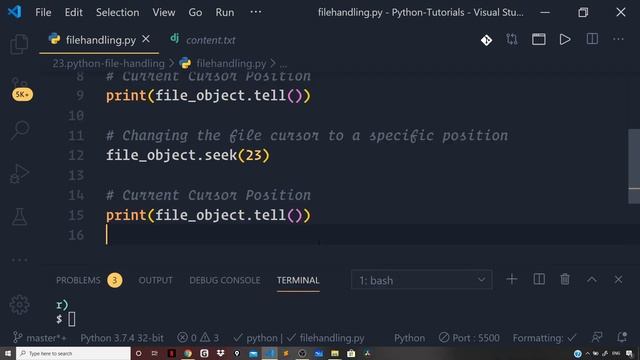This screenshot has width=640, height=360.
Task: Select the TERMINAL panel tab
Action: (298, 280)
